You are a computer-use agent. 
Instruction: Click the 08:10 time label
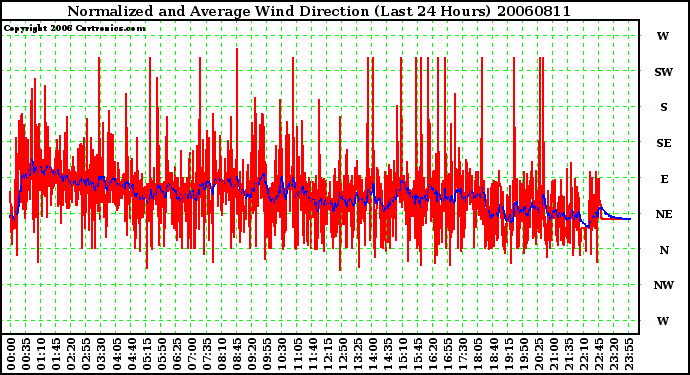click(222, 354)
